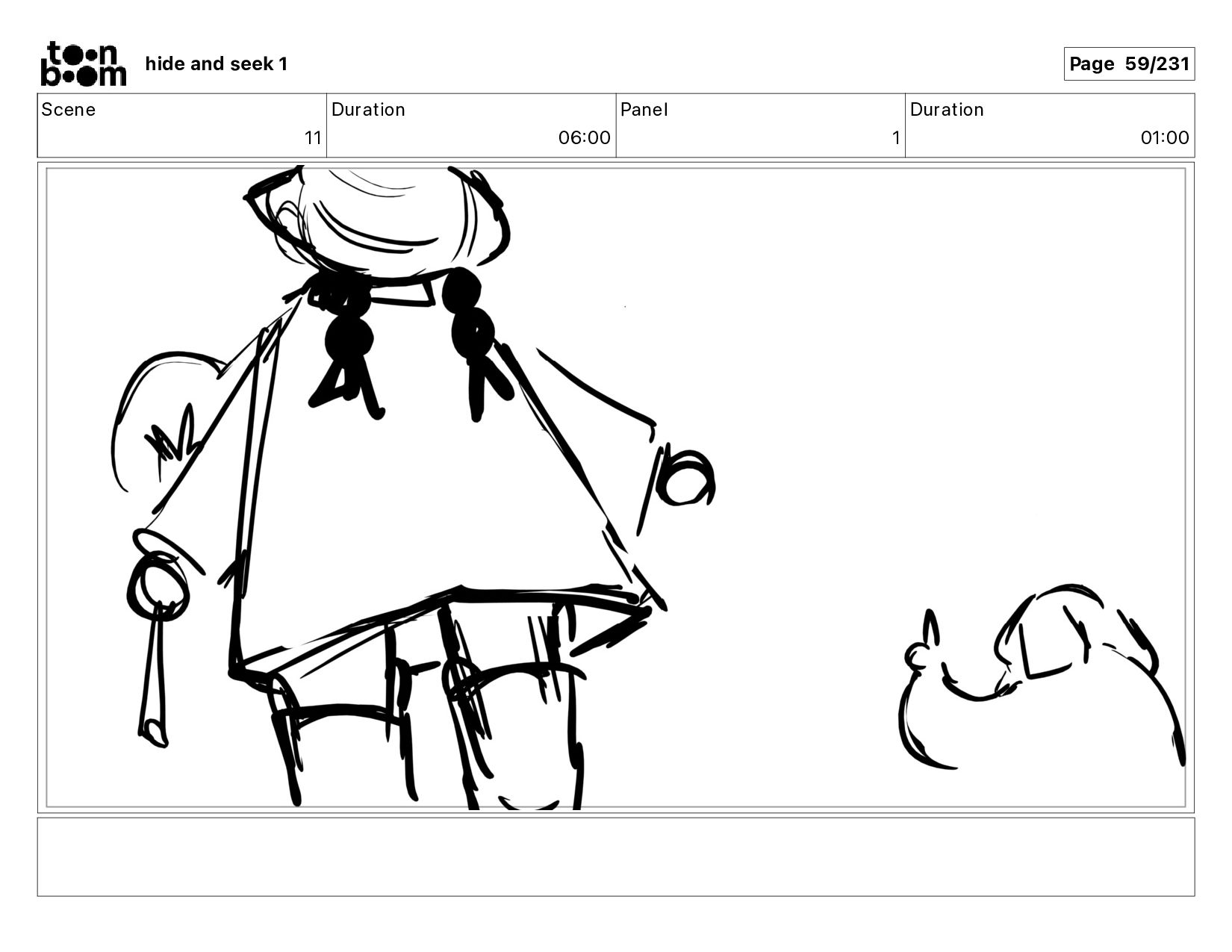This screenshot has width=1232, height=952.
Task: Click the storyboard panel sketch
Action: pyautogui.click(x=616, y=488)
